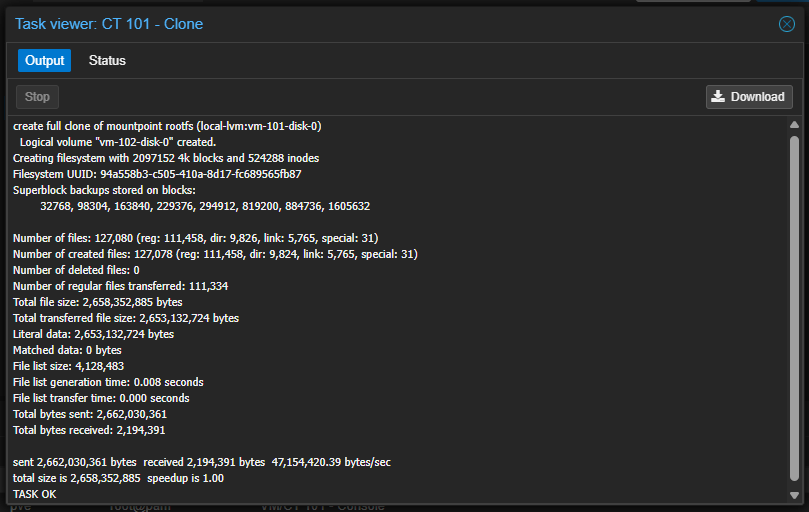Viewport: 809px width, 512px height.
Task: Click the scrollbar down arrow
Action: 794,495
